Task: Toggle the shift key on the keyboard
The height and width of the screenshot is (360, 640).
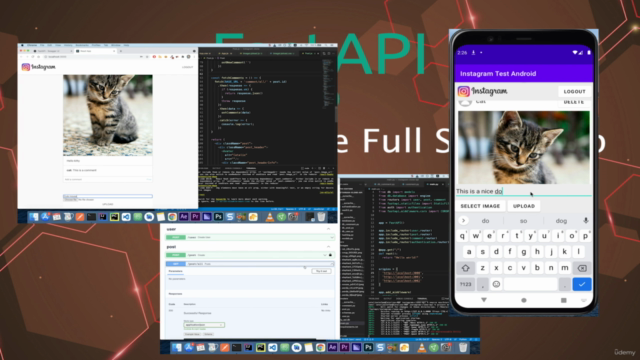Action: click(x=465, y=268)
